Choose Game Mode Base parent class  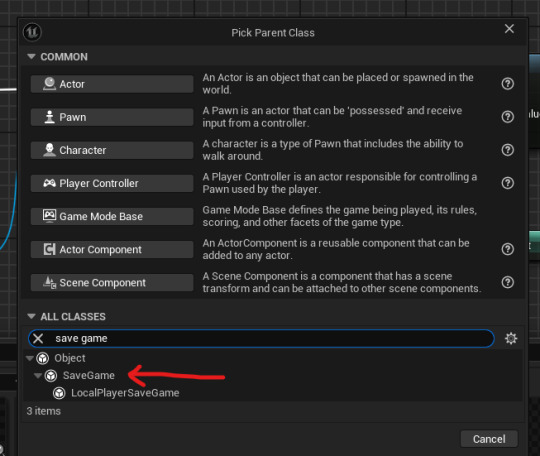tap(112, 216)
